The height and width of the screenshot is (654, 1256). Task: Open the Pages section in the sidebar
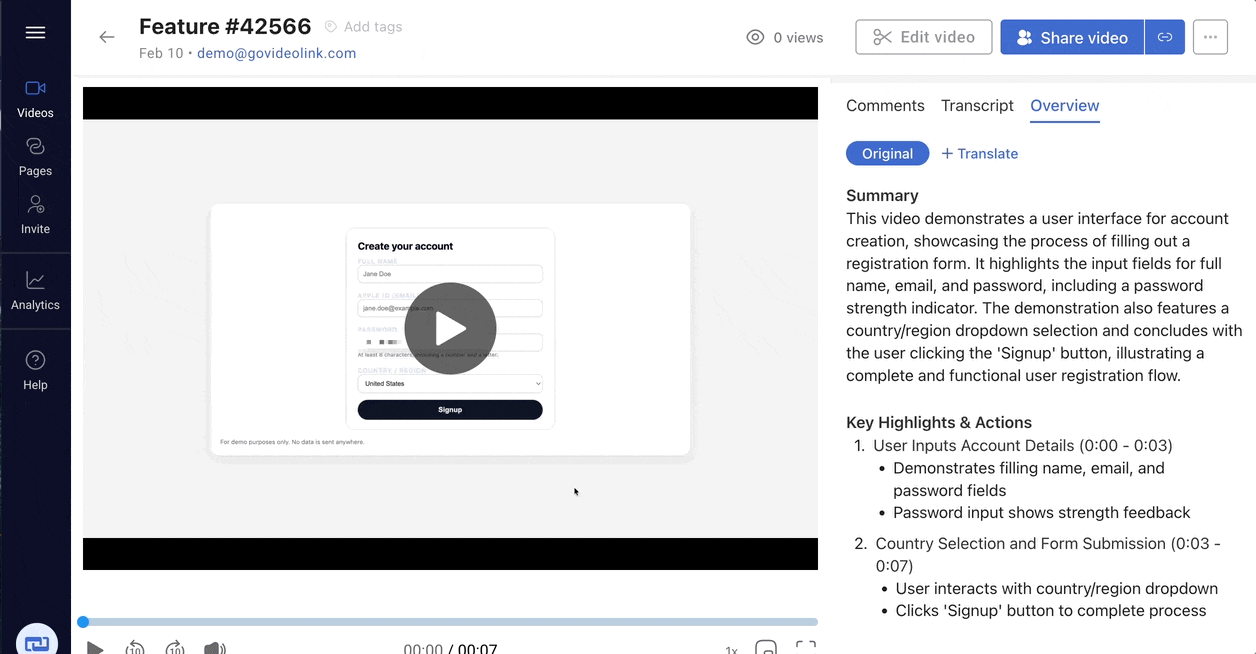pyautogui.click(x=35, y=157)
